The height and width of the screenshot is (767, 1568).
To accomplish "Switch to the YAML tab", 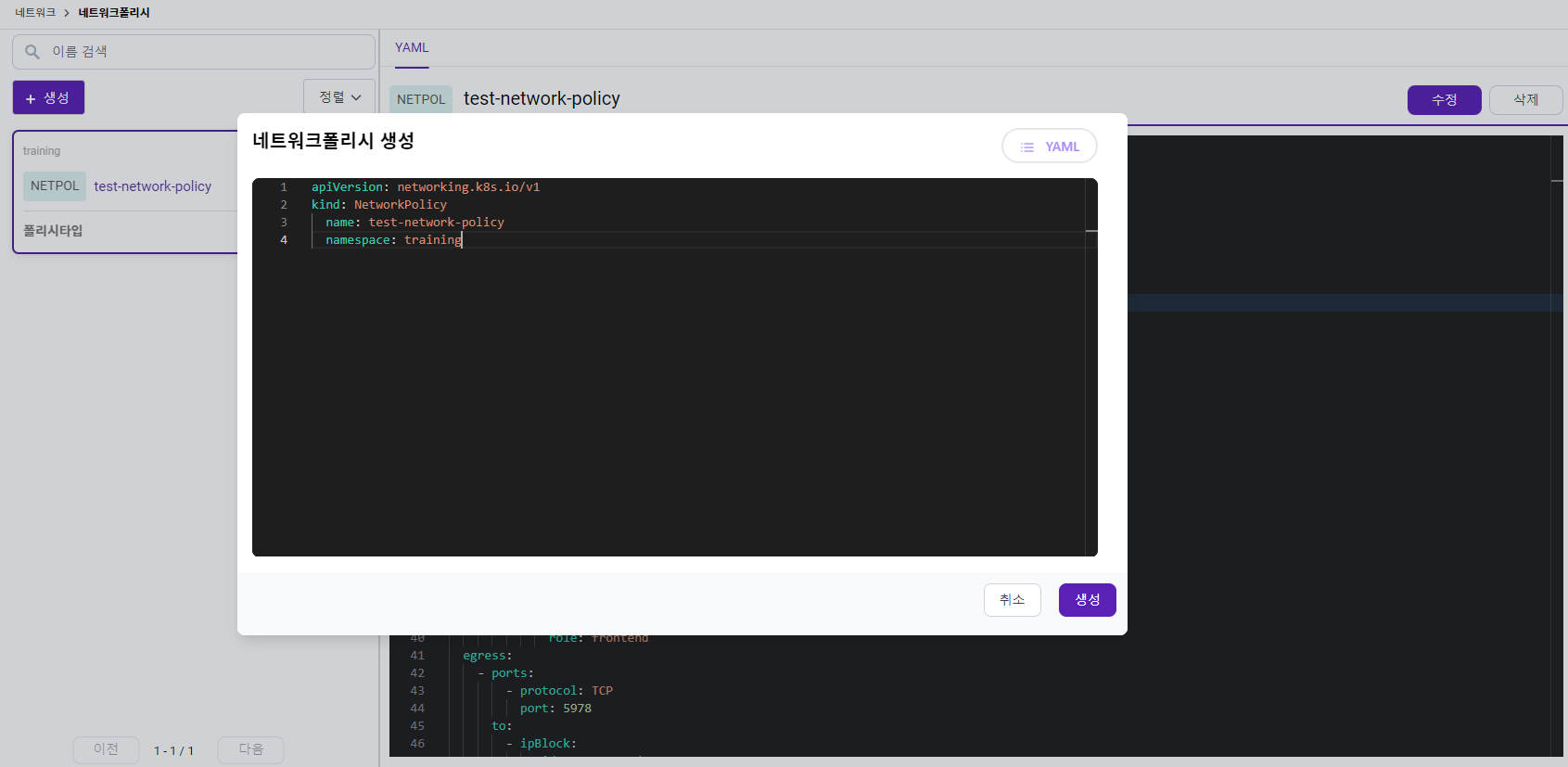I will [x=412, y=48].
